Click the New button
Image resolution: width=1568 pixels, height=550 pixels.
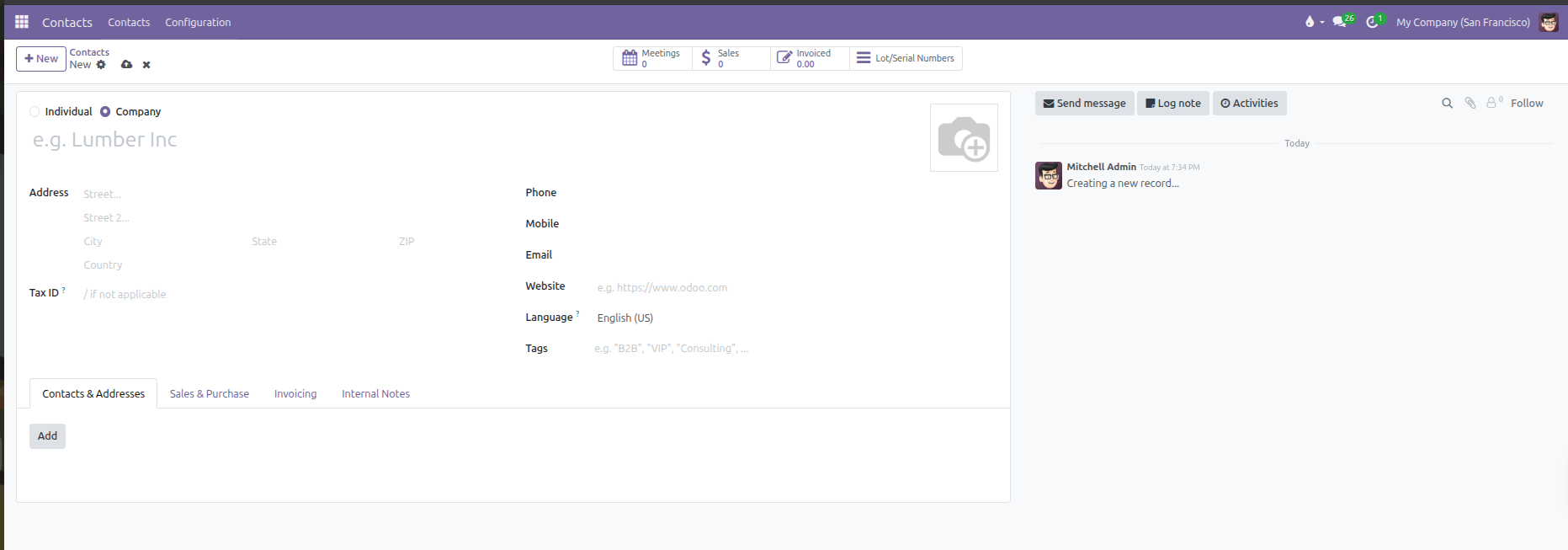point(41,59)
